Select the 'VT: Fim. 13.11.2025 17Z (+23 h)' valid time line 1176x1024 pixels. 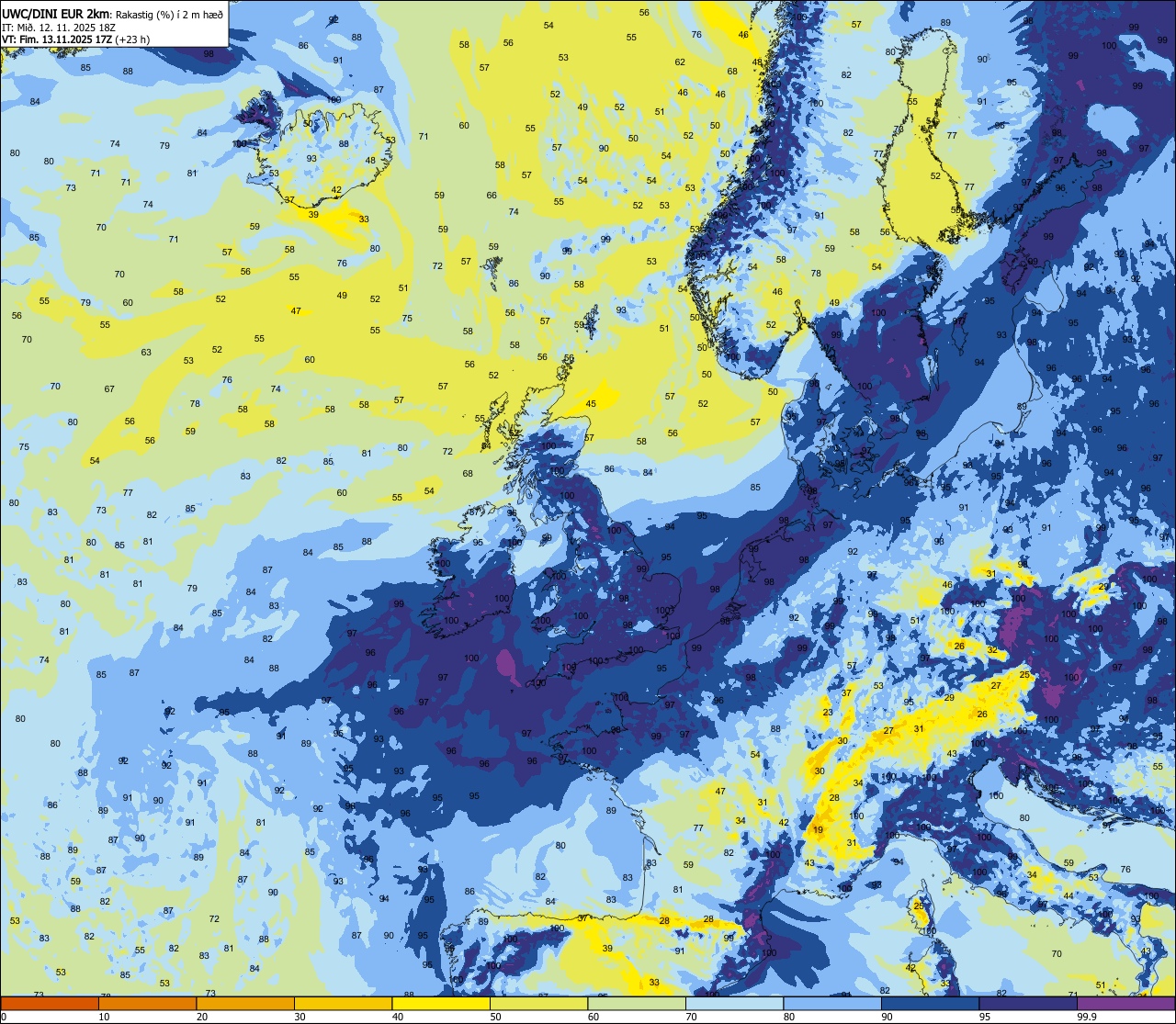click(x=75, y=39)
